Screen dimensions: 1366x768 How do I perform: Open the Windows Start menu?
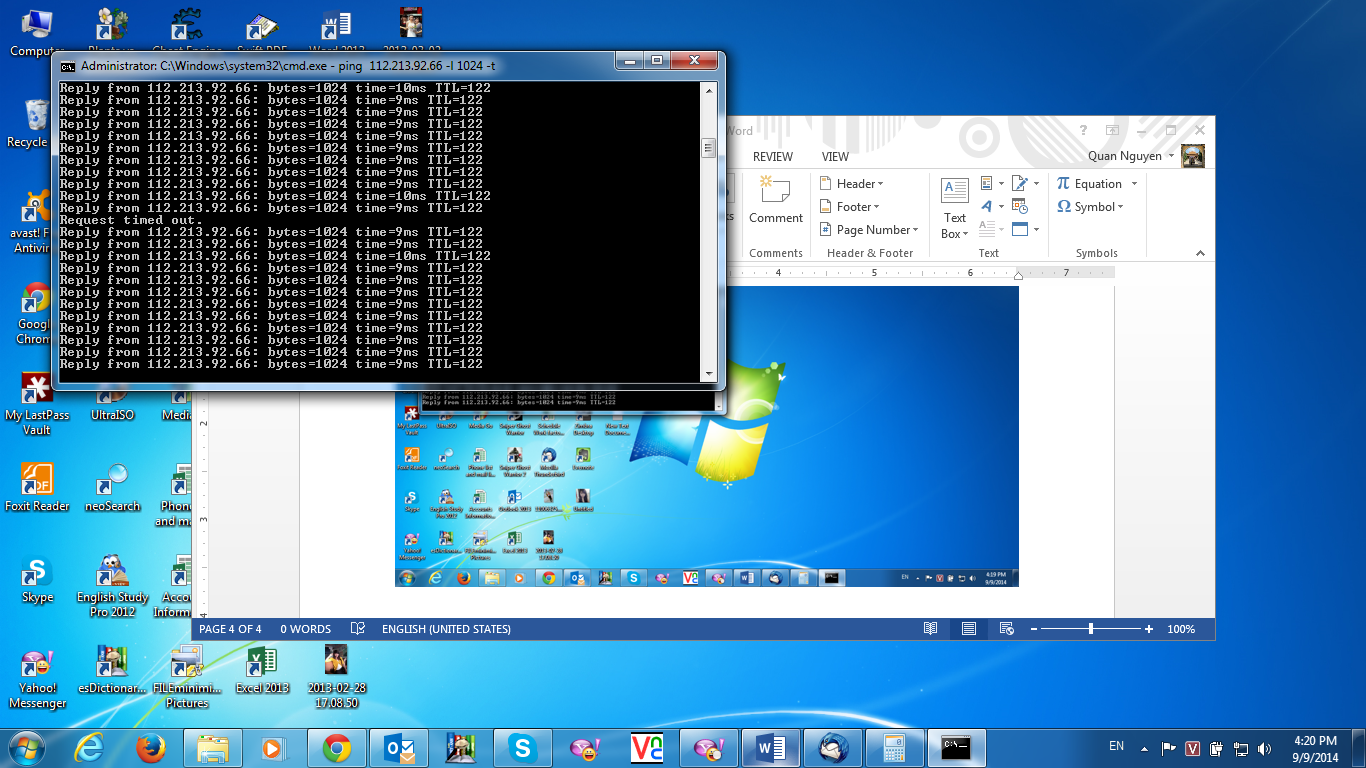coord(28,747)
